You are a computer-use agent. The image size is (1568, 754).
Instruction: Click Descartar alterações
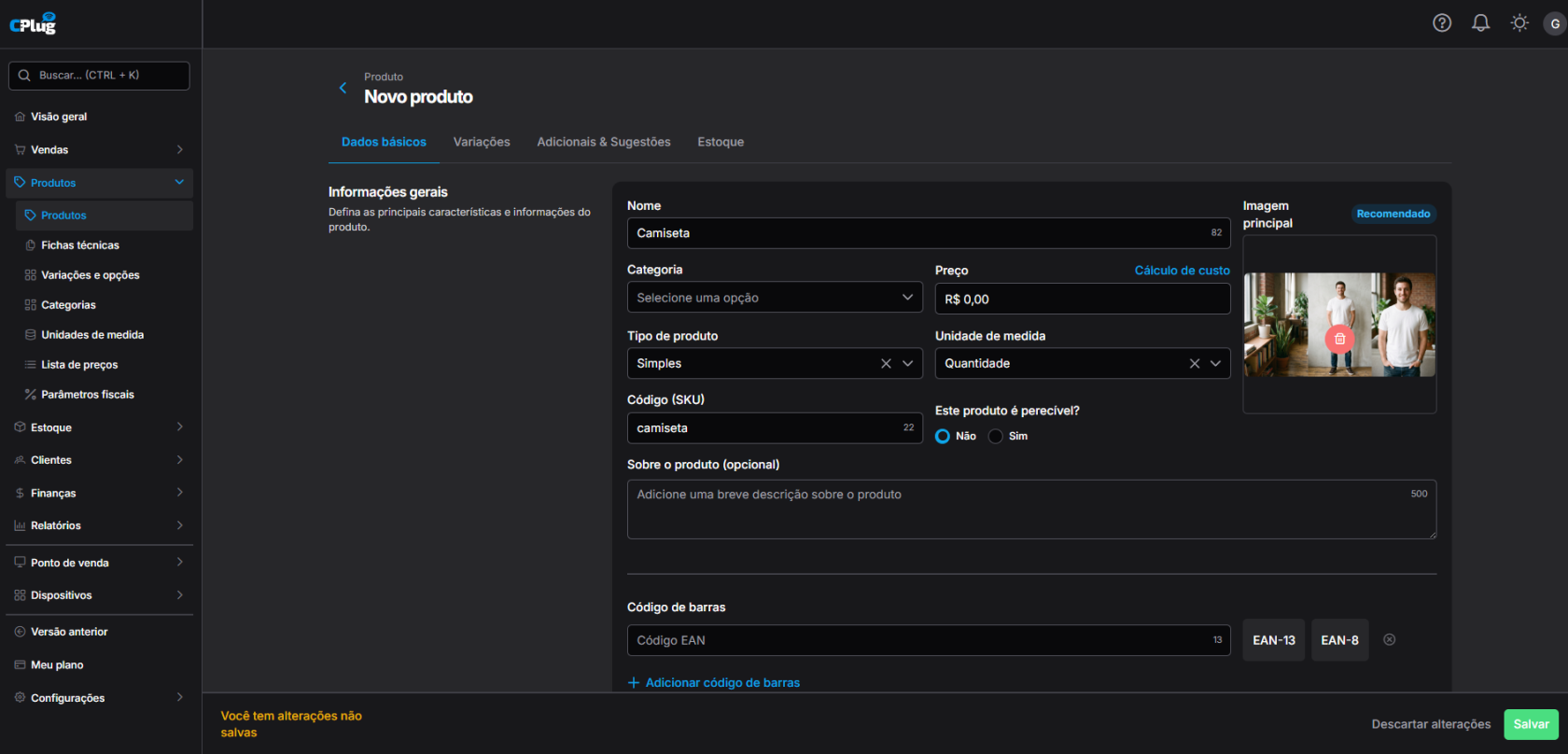[x=1431, y=724]
